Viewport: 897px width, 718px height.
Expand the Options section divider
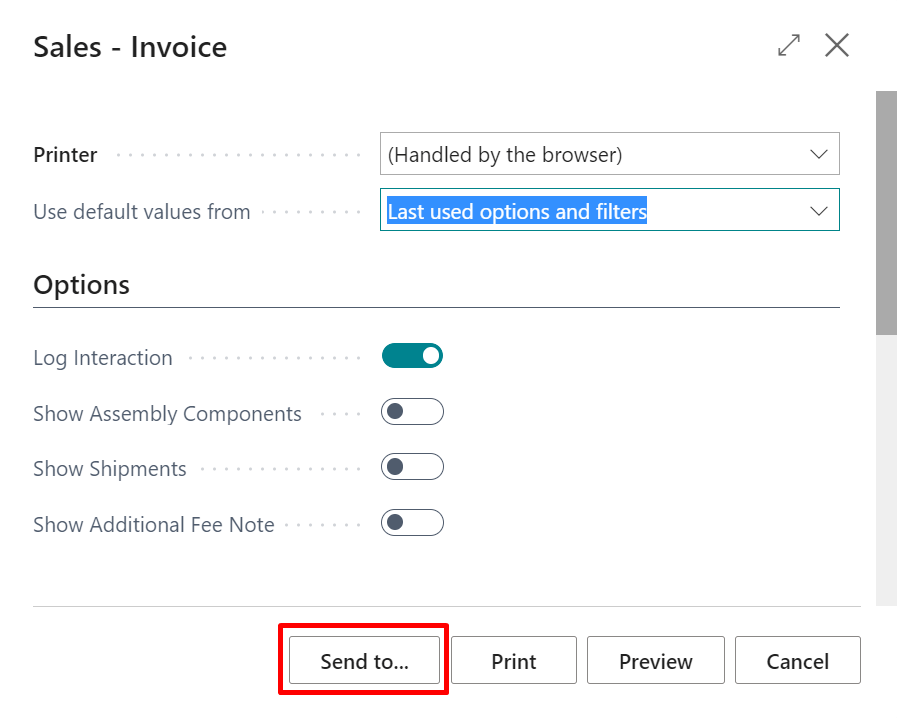coord(81,285)
